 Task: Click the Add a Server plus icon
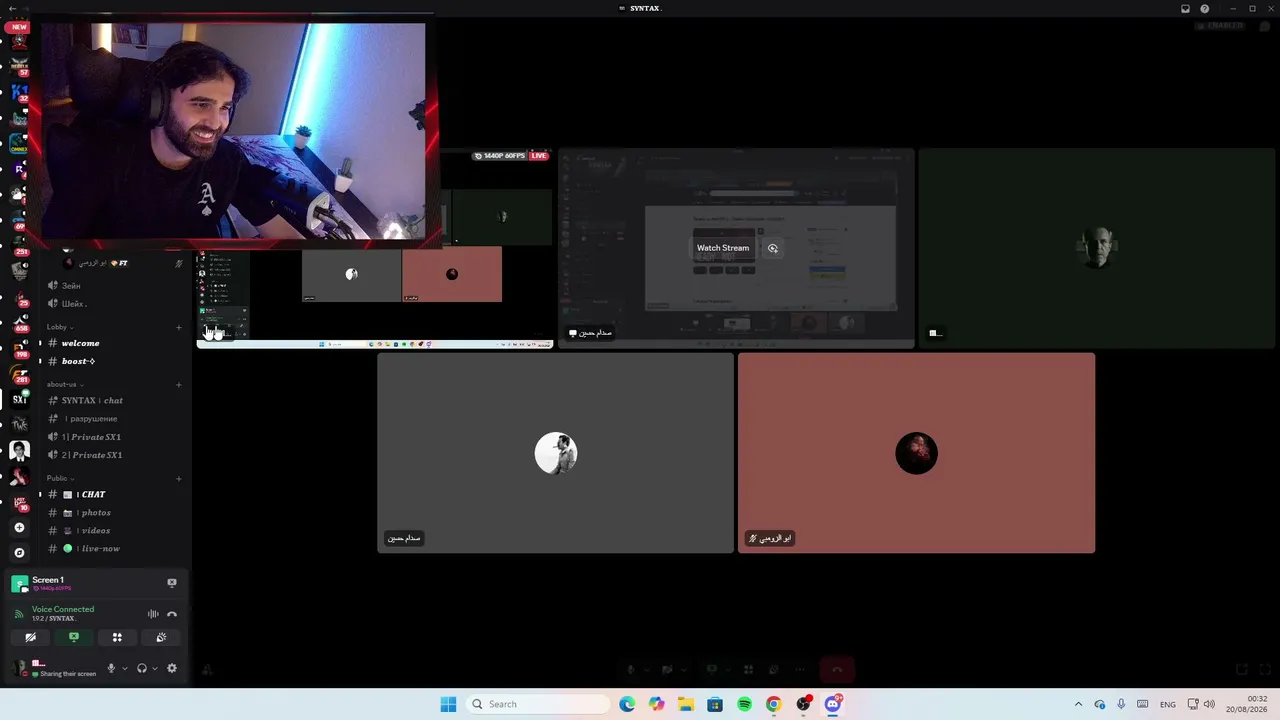19,527
